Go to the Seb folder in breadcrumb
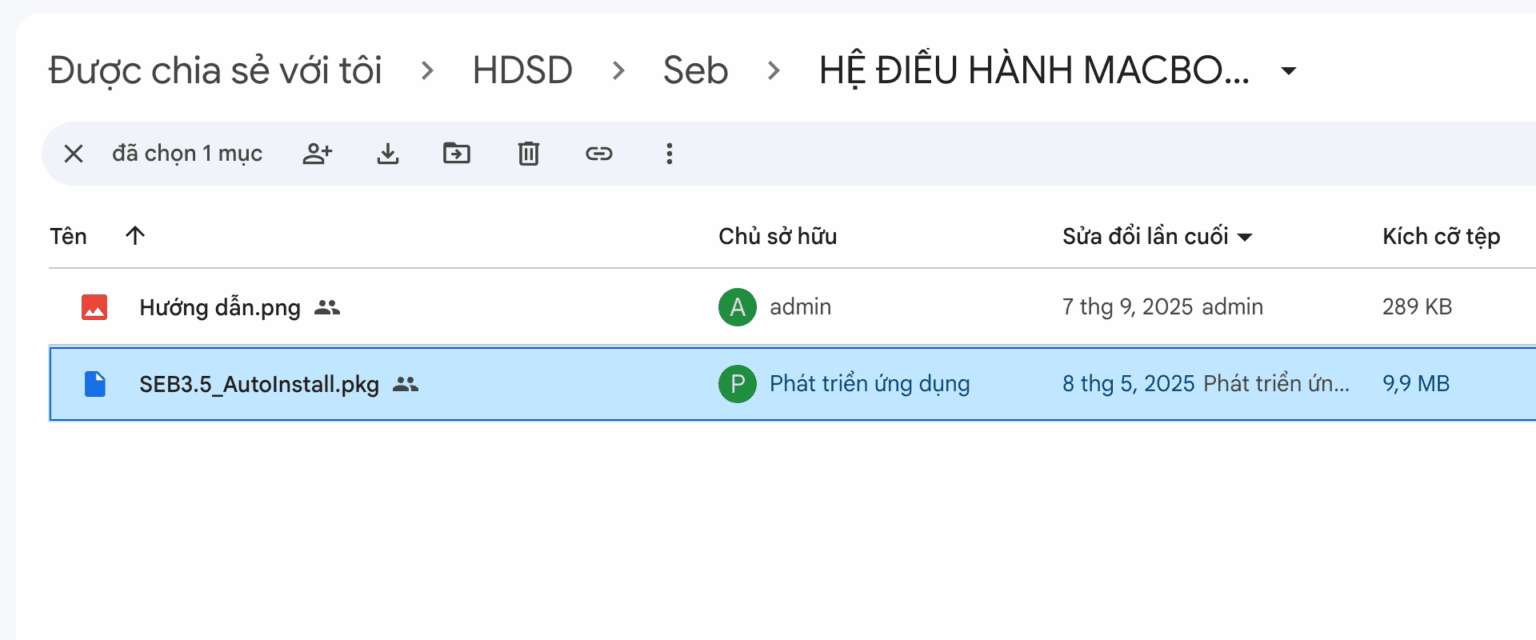The image size is (1536, 640). point(695,70)
